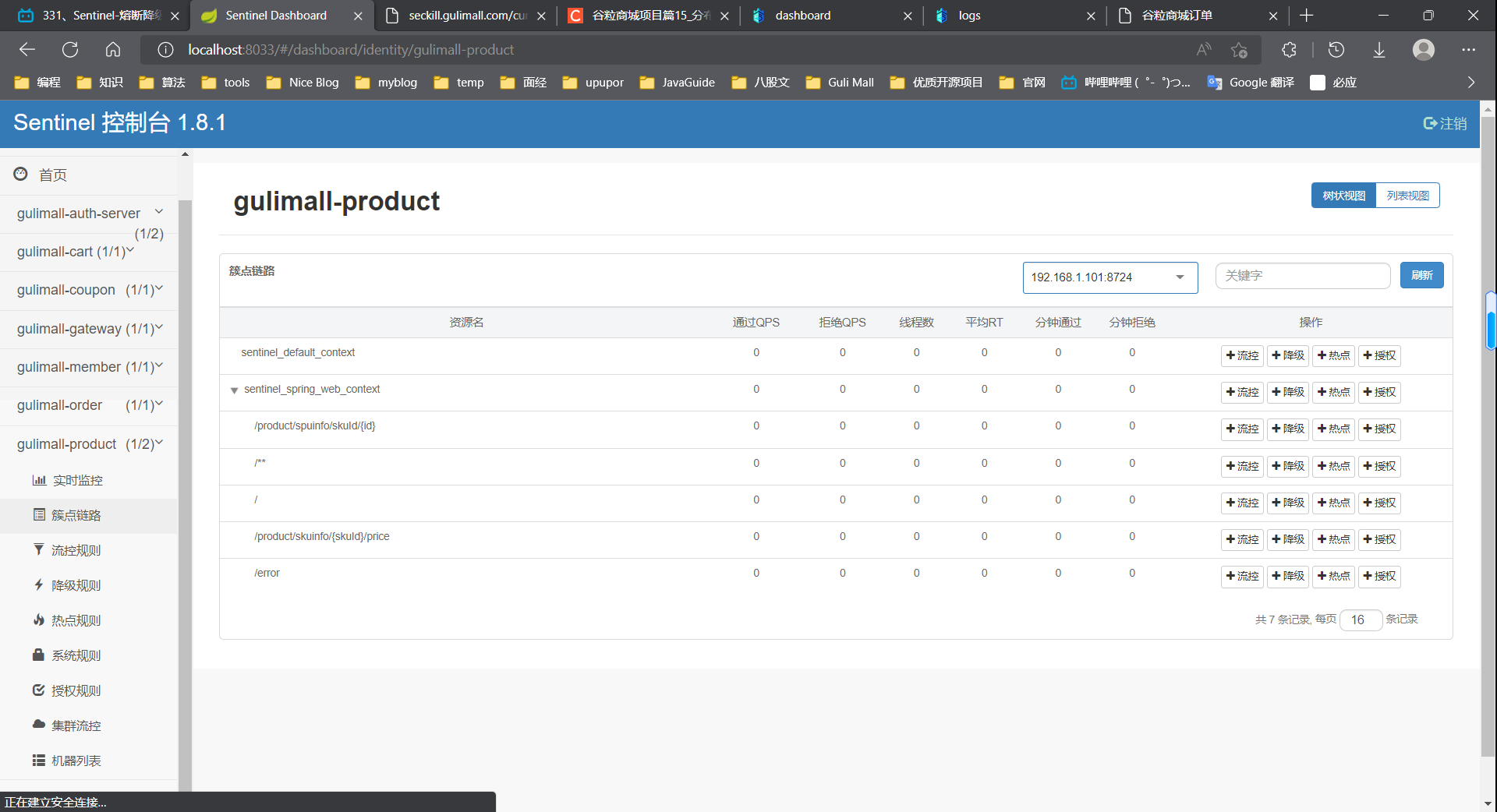View site information icon in address bar
The width and height of the screenshot is (1497, 812).
tap(165, 50)
